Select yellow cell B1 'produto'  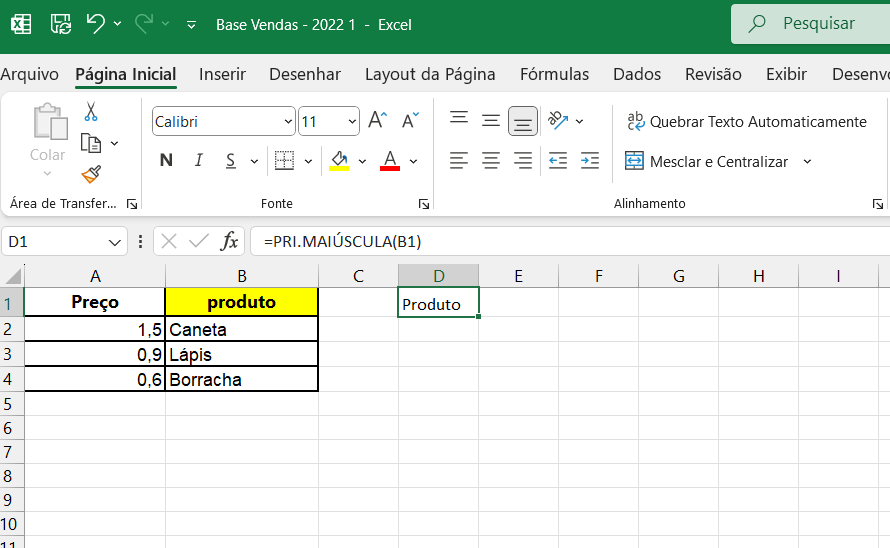pos(241,302)
